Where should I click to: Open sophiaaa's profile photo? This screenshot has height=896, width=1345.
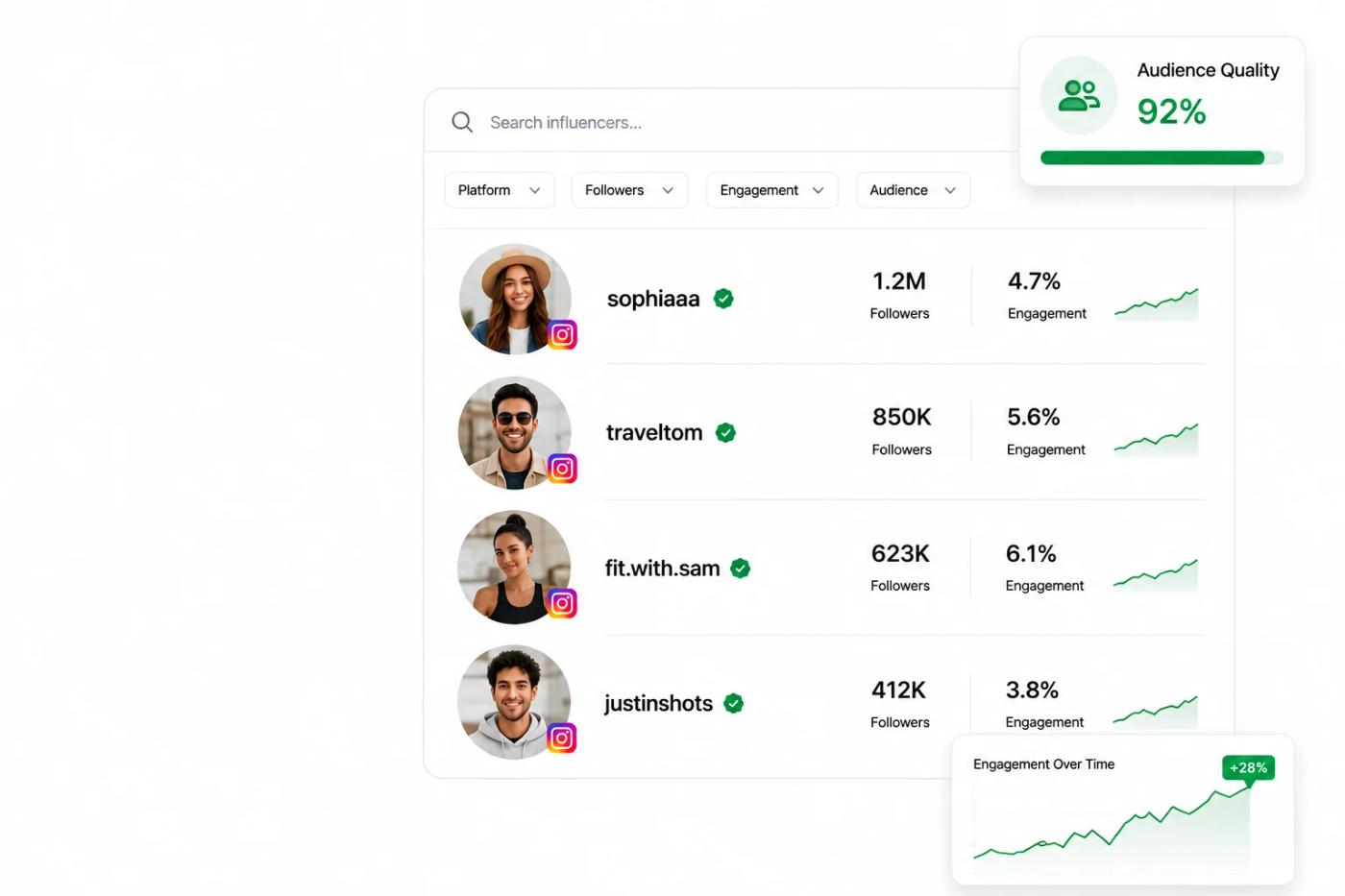tap(515, 299)
